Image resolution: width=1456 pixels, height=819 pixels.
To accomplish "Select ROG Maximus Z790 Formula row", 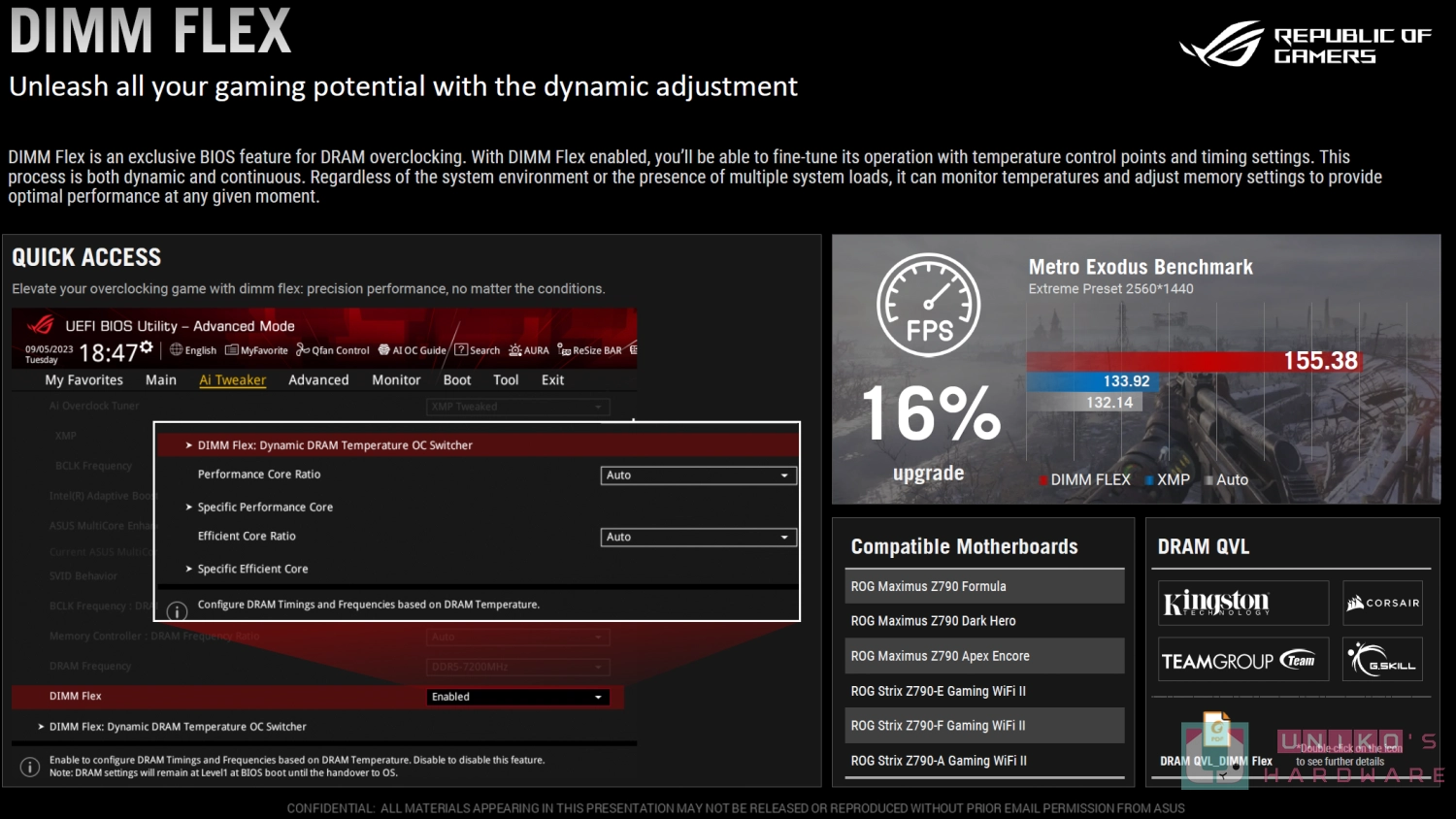I will [x=985, y=586].
